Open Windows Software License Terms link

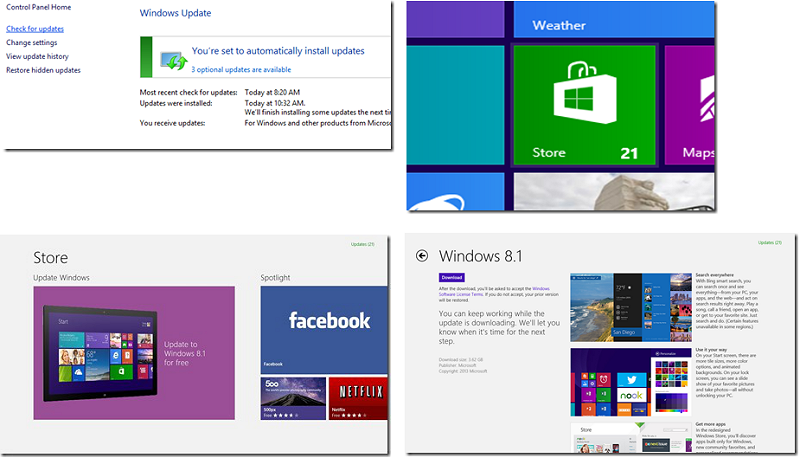(494, 291)
